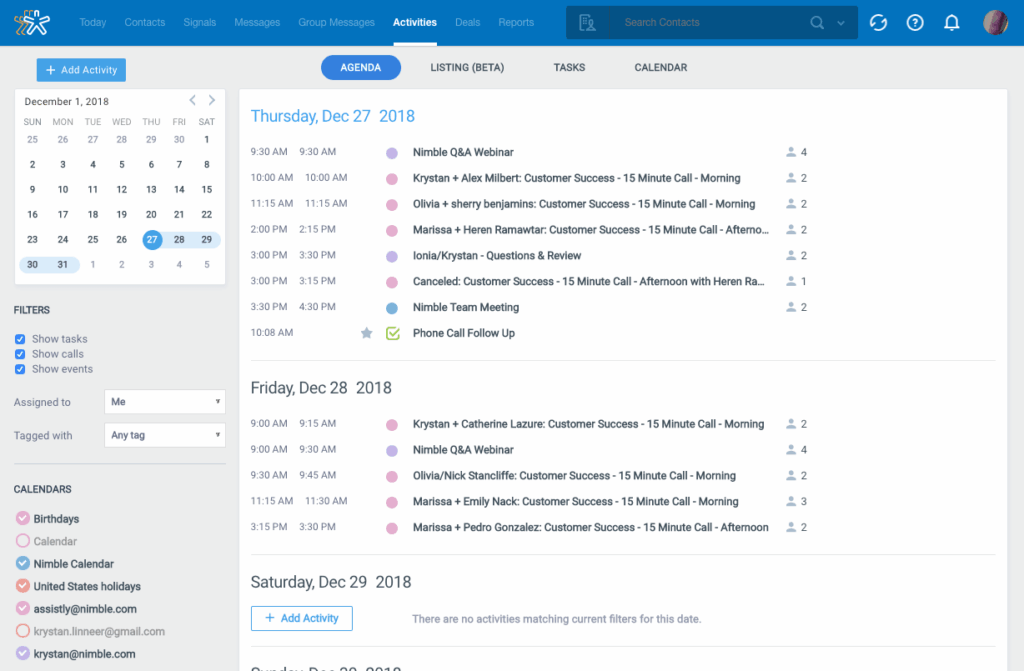The image size is (1024, 671).
Task: Open the user profile avatar
Action: 995,22
